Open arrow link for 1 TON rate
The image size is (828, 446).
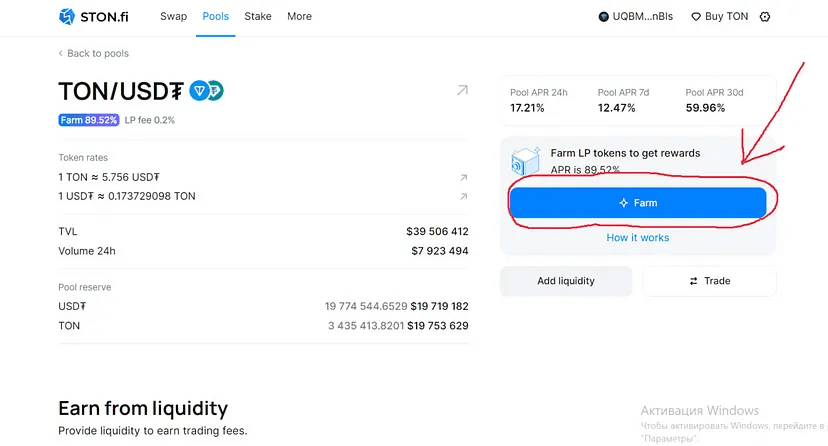464,177
